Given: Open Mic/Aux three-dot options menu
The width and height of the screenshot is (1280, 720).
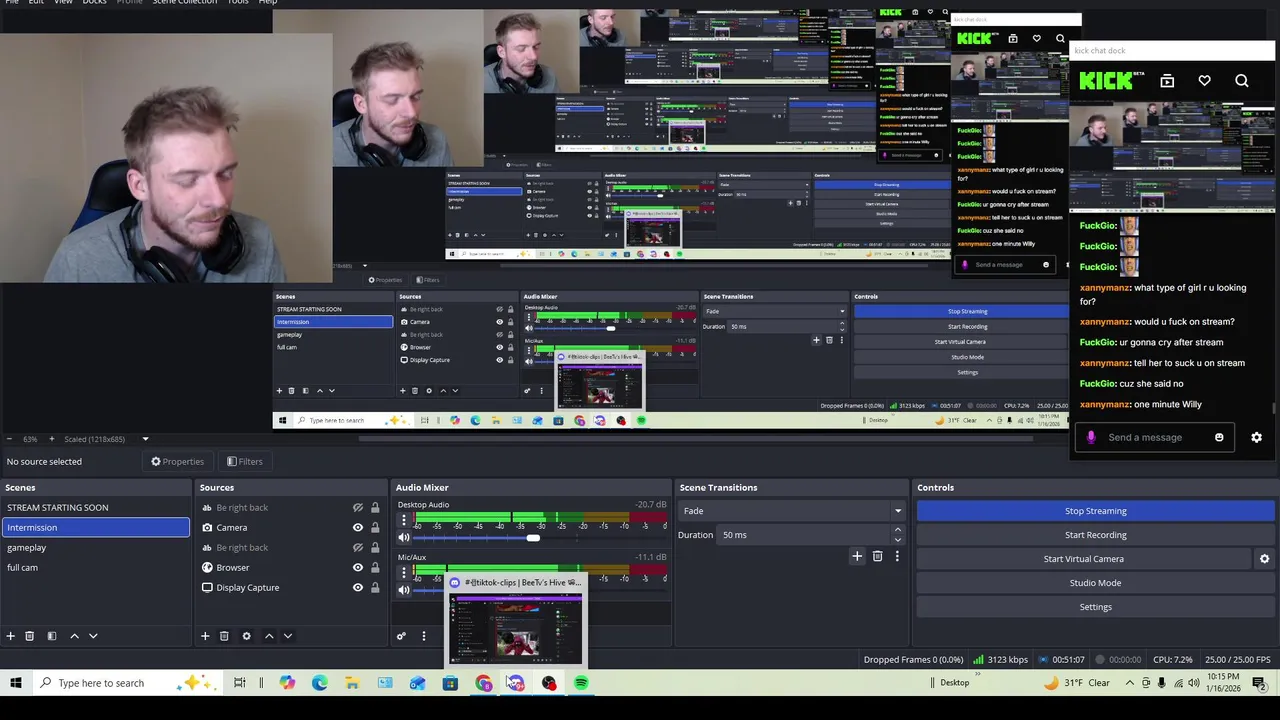Looking at the screenshot, I should click(404, 573).
